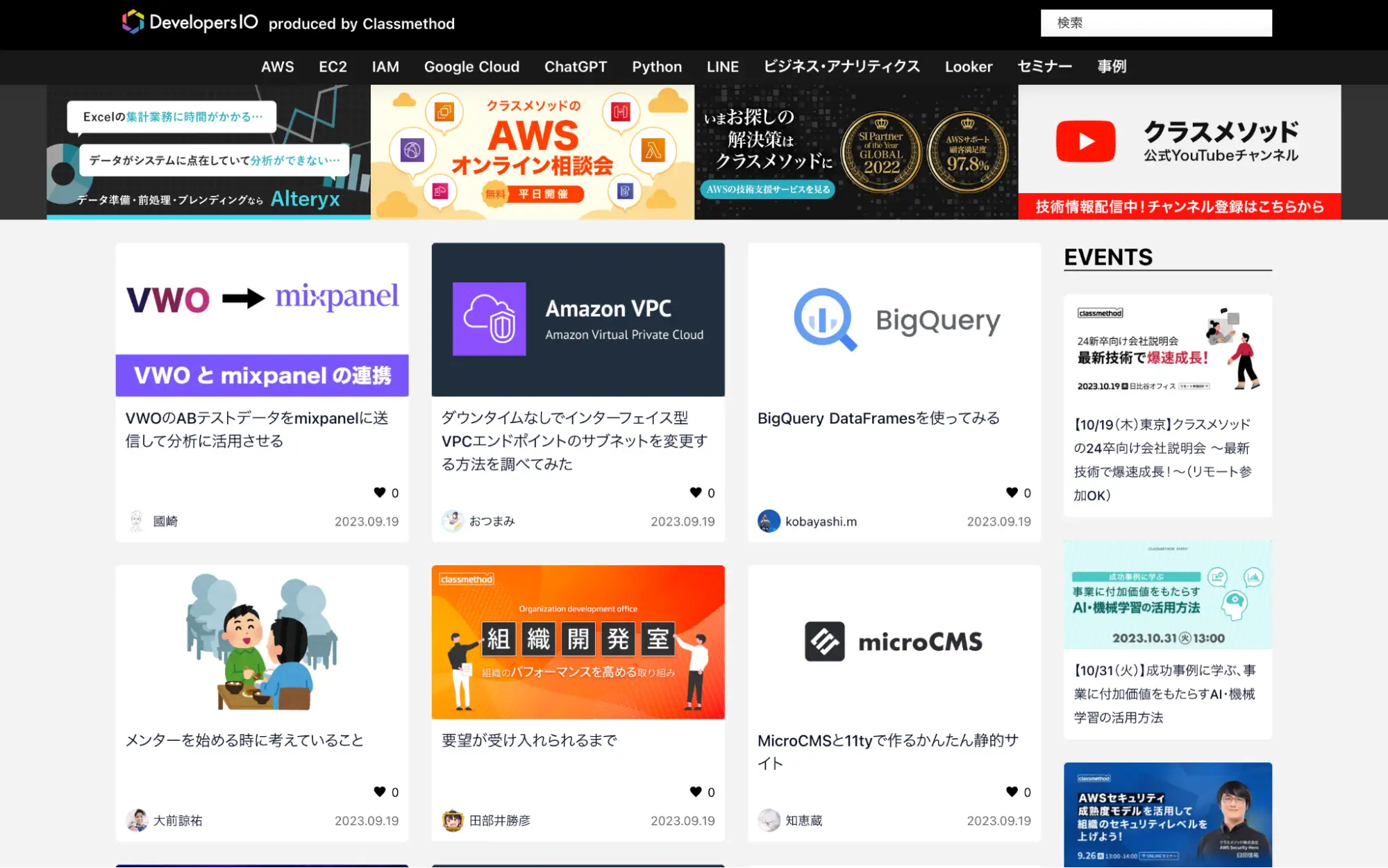
Task: Click produced by Classmethod header text
Action: click(362, 24)
